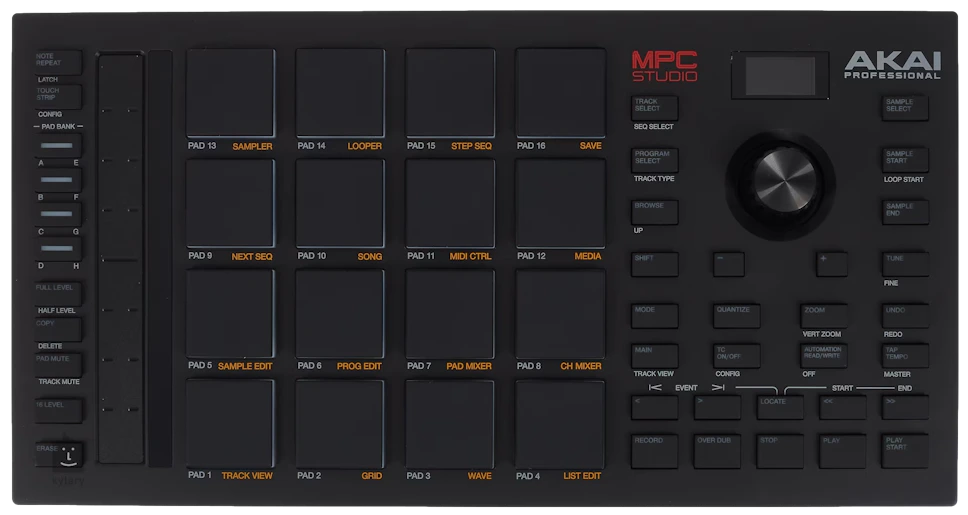968x515 pixels.
Task: Toggle the Full Level button
Action: coord(58,294)
